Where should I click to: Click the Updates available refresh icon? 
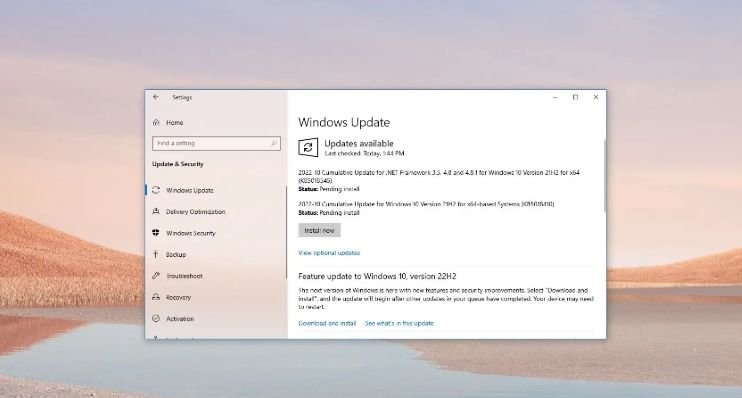tap(308, 148)
